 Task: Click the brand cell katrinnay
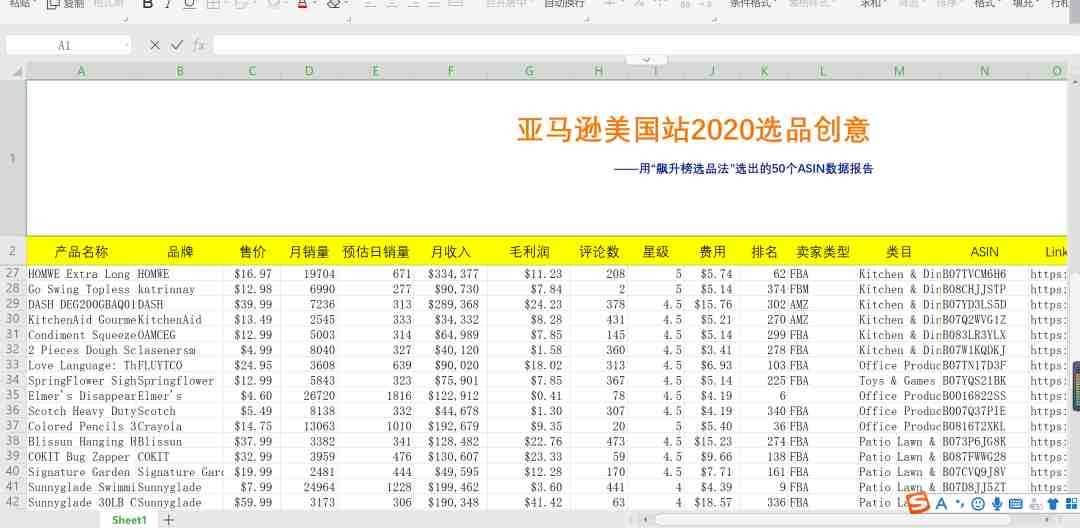coord(180,289)
